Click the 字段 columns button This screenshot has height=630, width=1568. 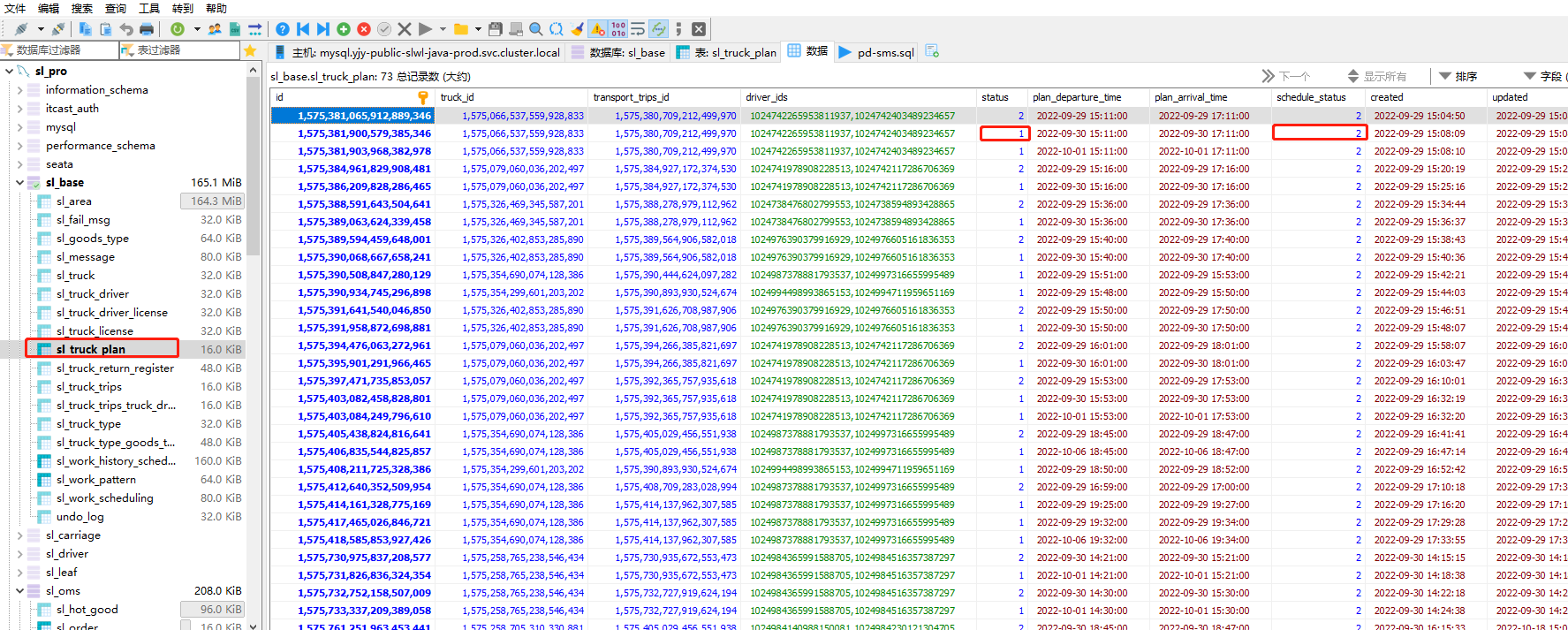pos(1544,77)
